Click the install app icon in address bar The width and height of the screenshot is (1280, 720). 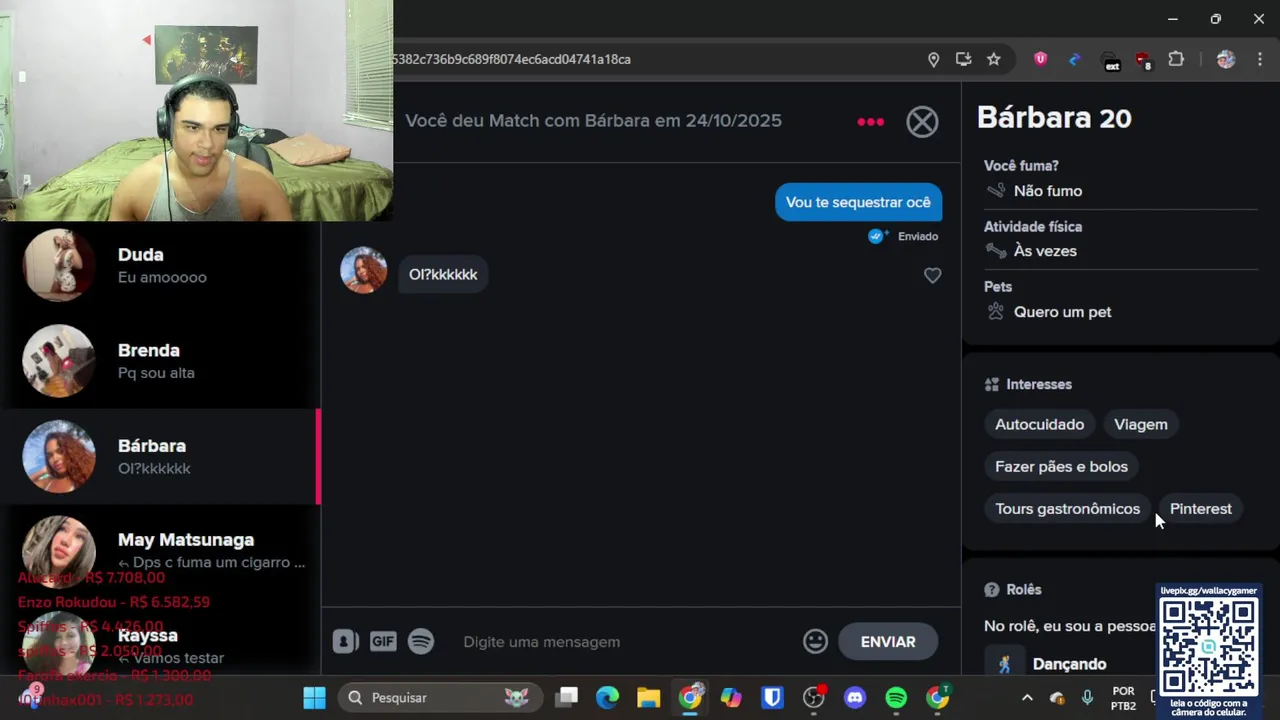click(x=963, y=59)
